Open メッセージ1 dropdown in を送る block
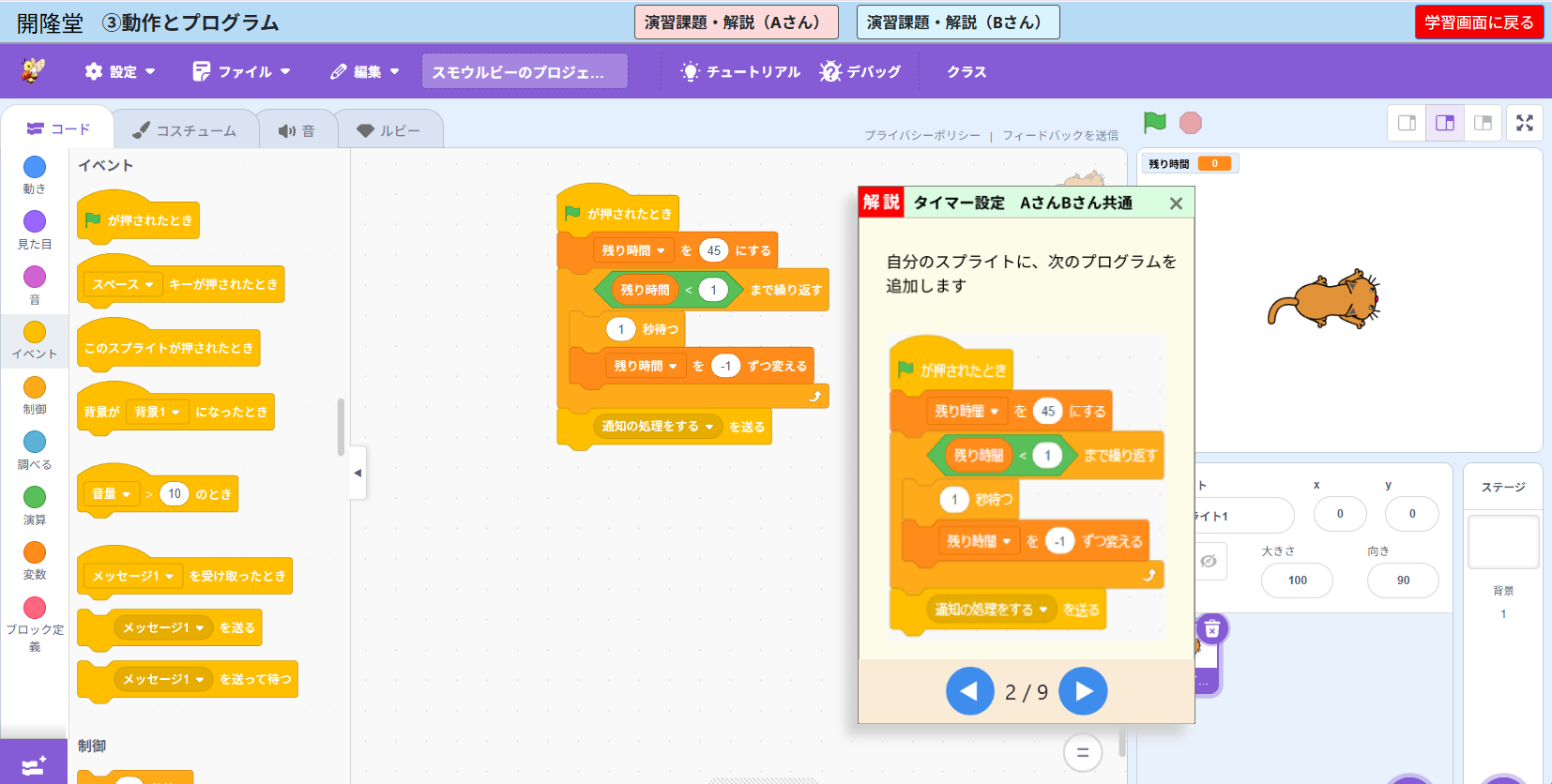Screen dimensions: 1552x784 coord(164,627)
